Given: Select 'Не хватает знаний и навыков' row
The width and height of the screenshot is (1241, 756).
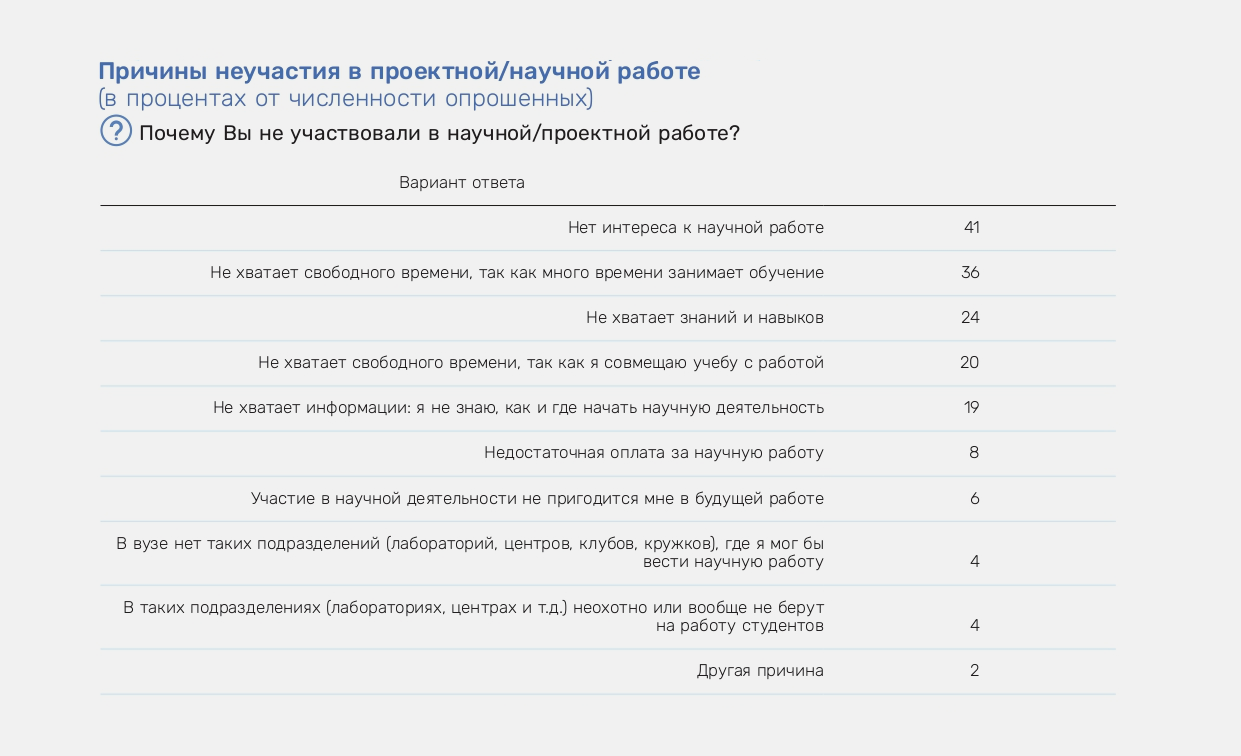Looking at the screenshot, I should tap(704, 318).
